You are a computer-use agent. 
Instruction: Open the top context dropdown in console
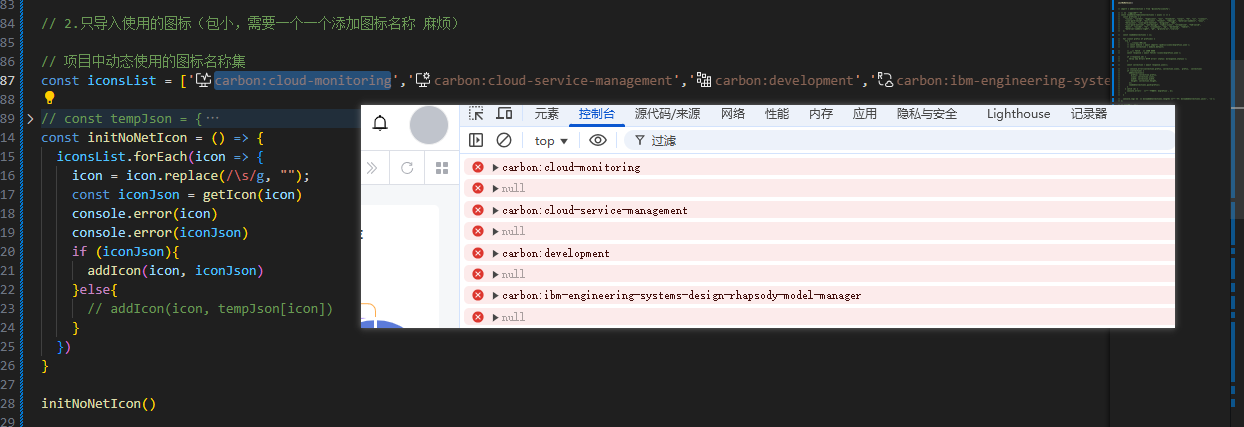pyautogui.click(x=551, y=141)
